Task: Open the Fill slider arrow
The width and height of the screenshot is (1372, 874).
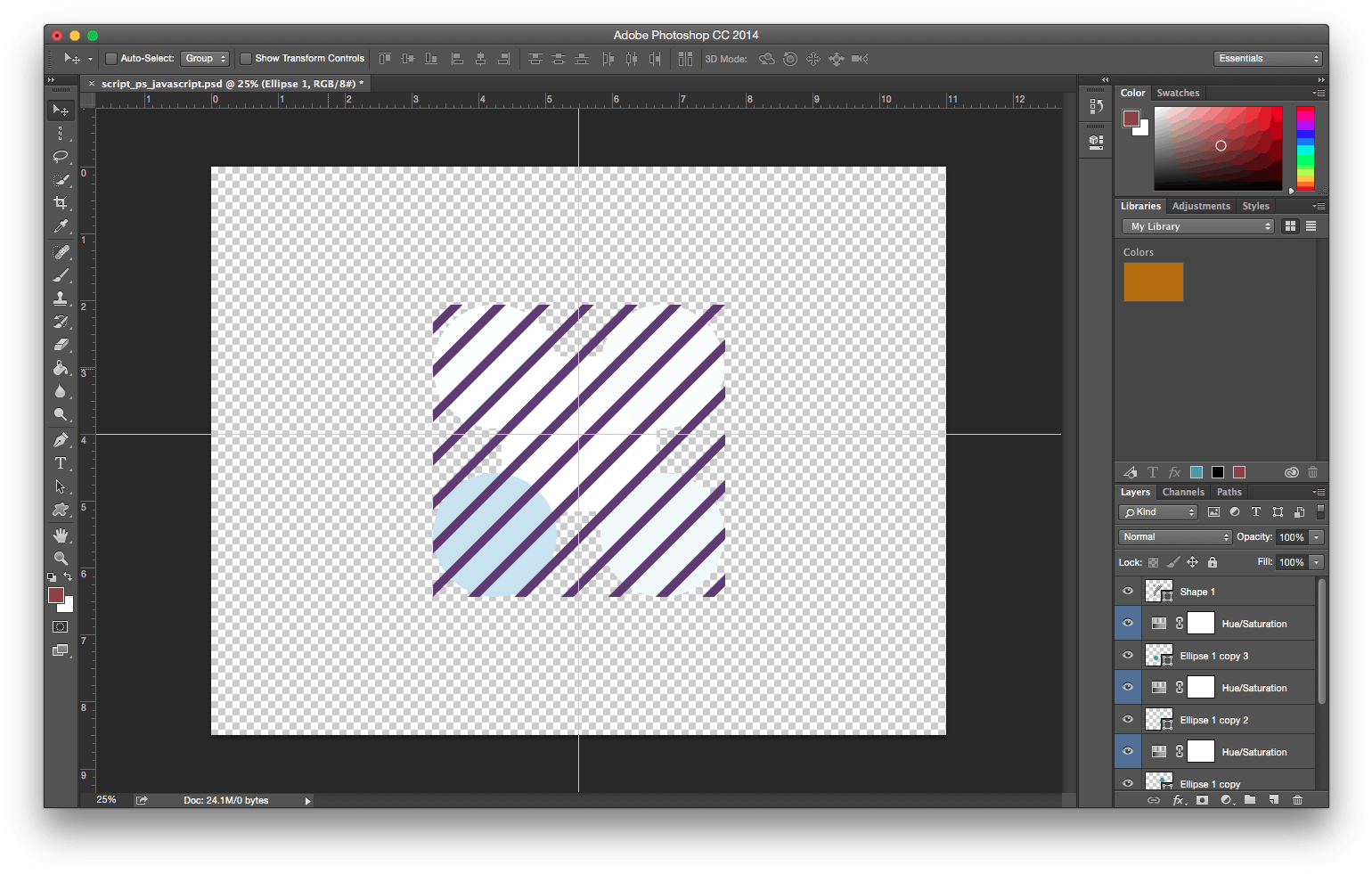Action: tap(1317, 562)
